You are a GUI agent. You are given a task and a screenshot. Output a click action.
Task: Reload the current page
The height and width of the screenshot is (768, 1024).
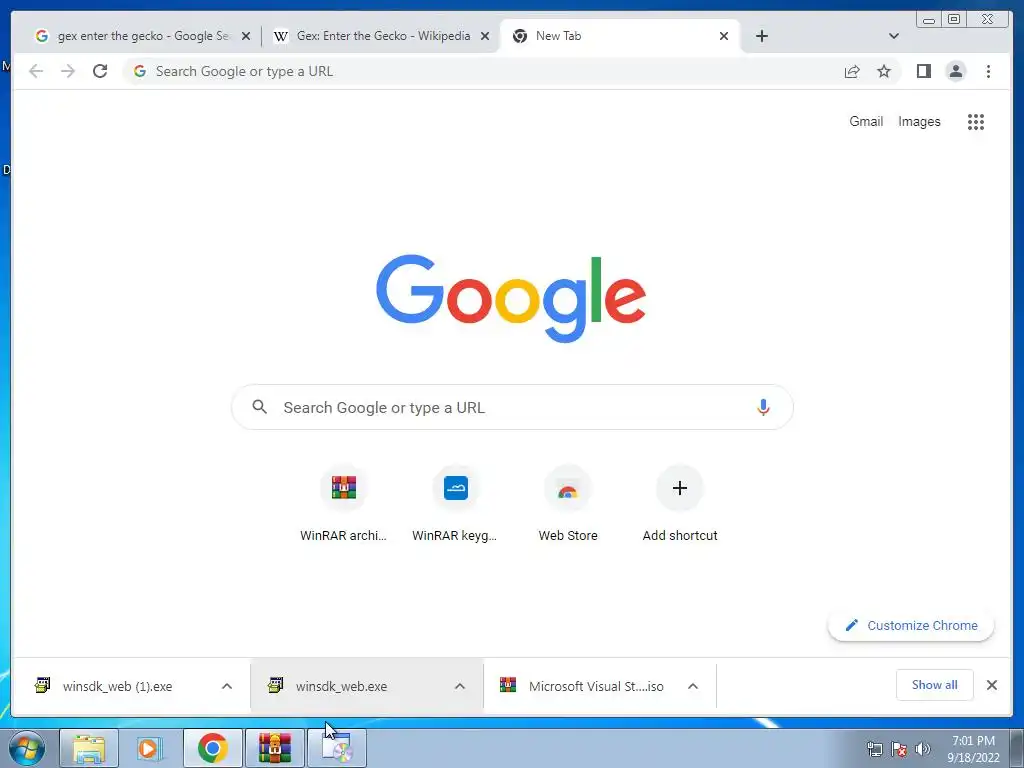point(100,71)
